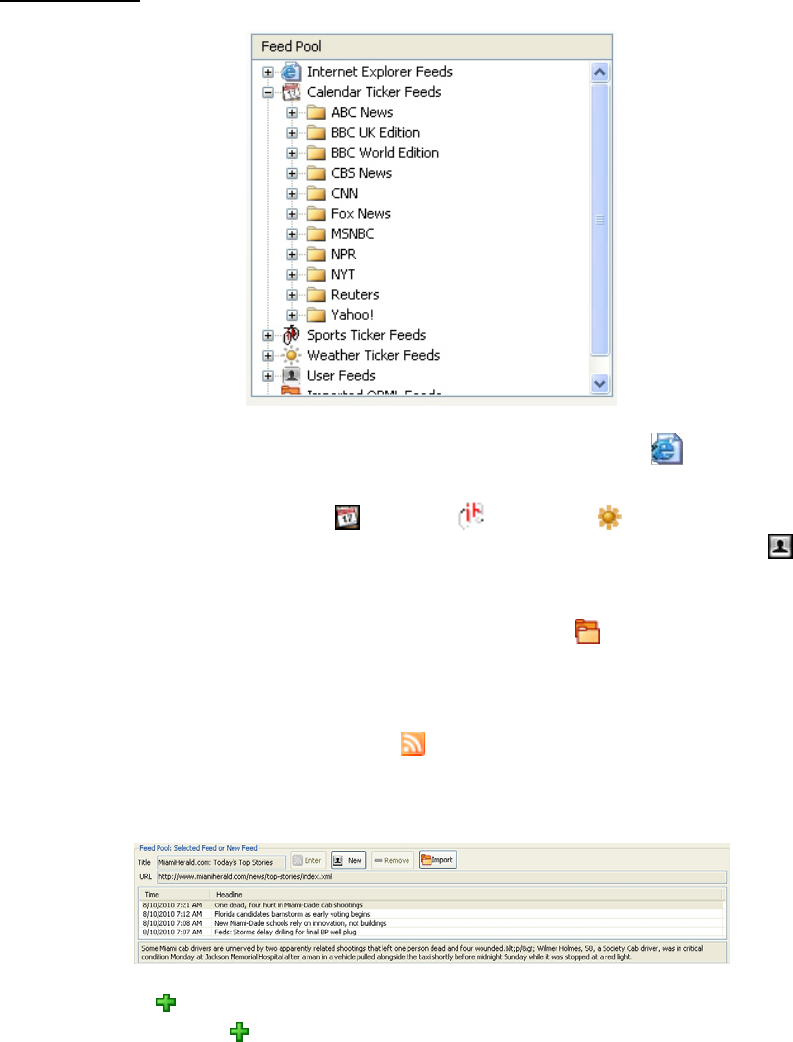Select the 'Internet Explorer Feeds' tree label

380,71
